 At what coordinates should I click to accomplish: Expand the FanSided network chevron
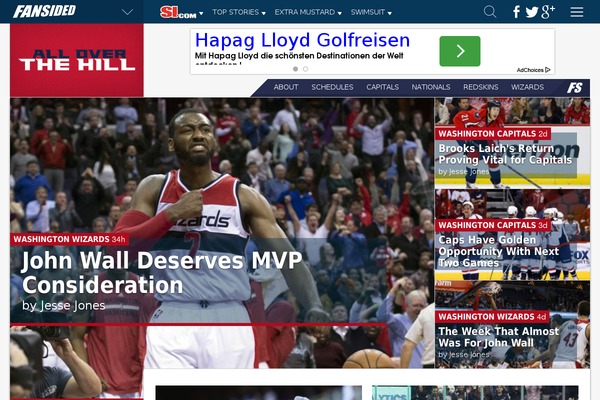(127, 12)
